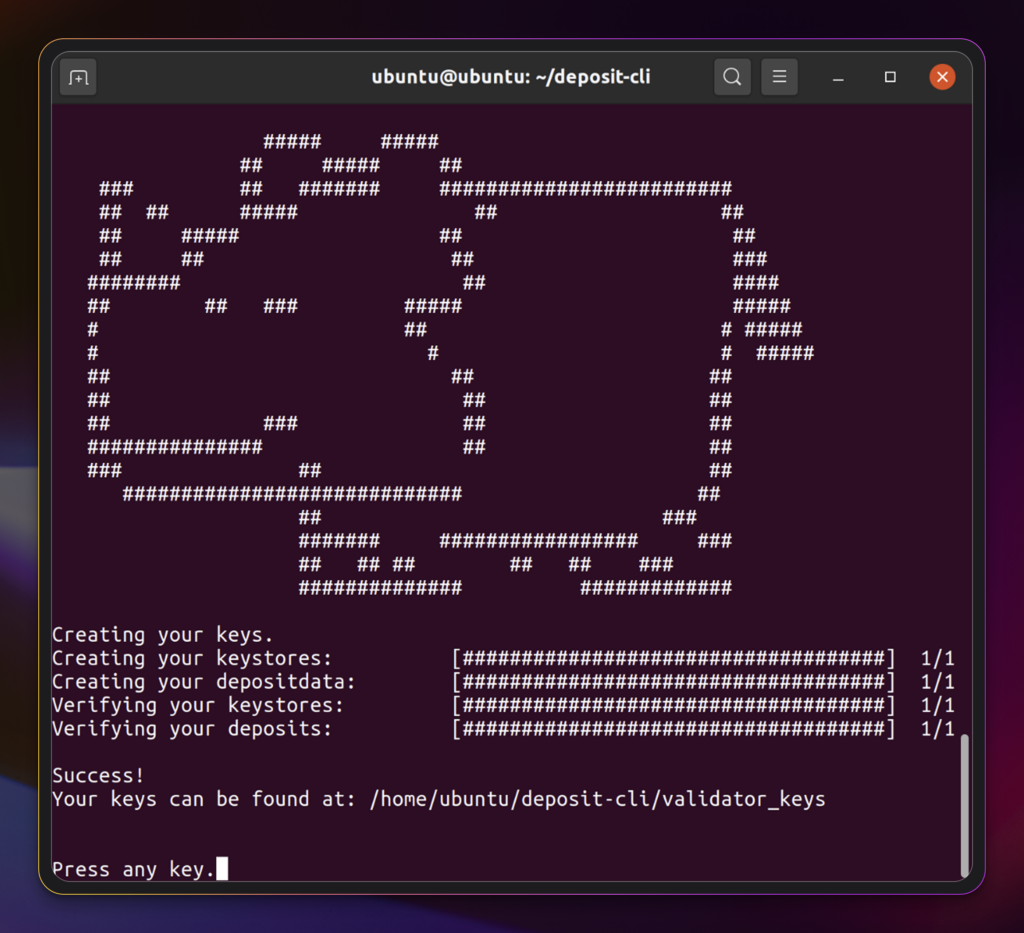This screenshot has height=933, width=1024.
Task: Click the 'Verifying your keystores:' label
Action: (198, 705)
